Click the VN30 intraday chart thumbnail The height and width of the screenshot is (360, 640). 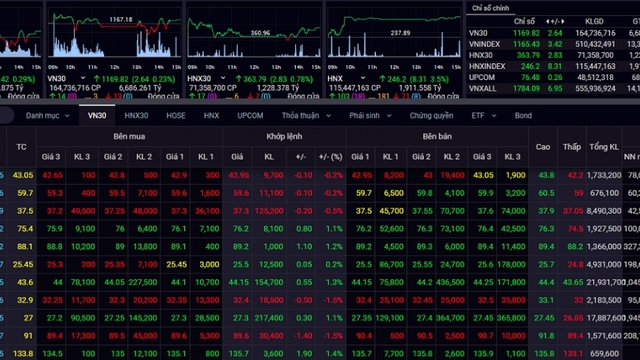pyautogui.click(x=114, y=36)
